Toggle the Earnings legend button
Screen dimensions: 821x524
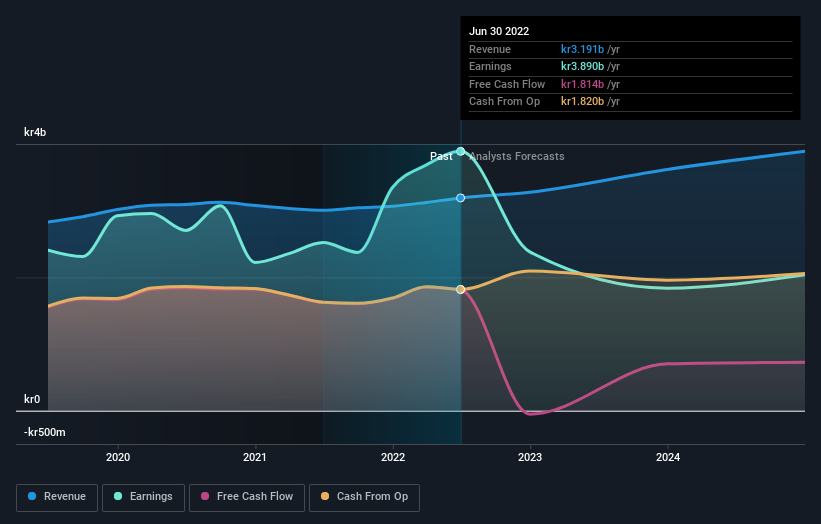[x=143, y=497]
